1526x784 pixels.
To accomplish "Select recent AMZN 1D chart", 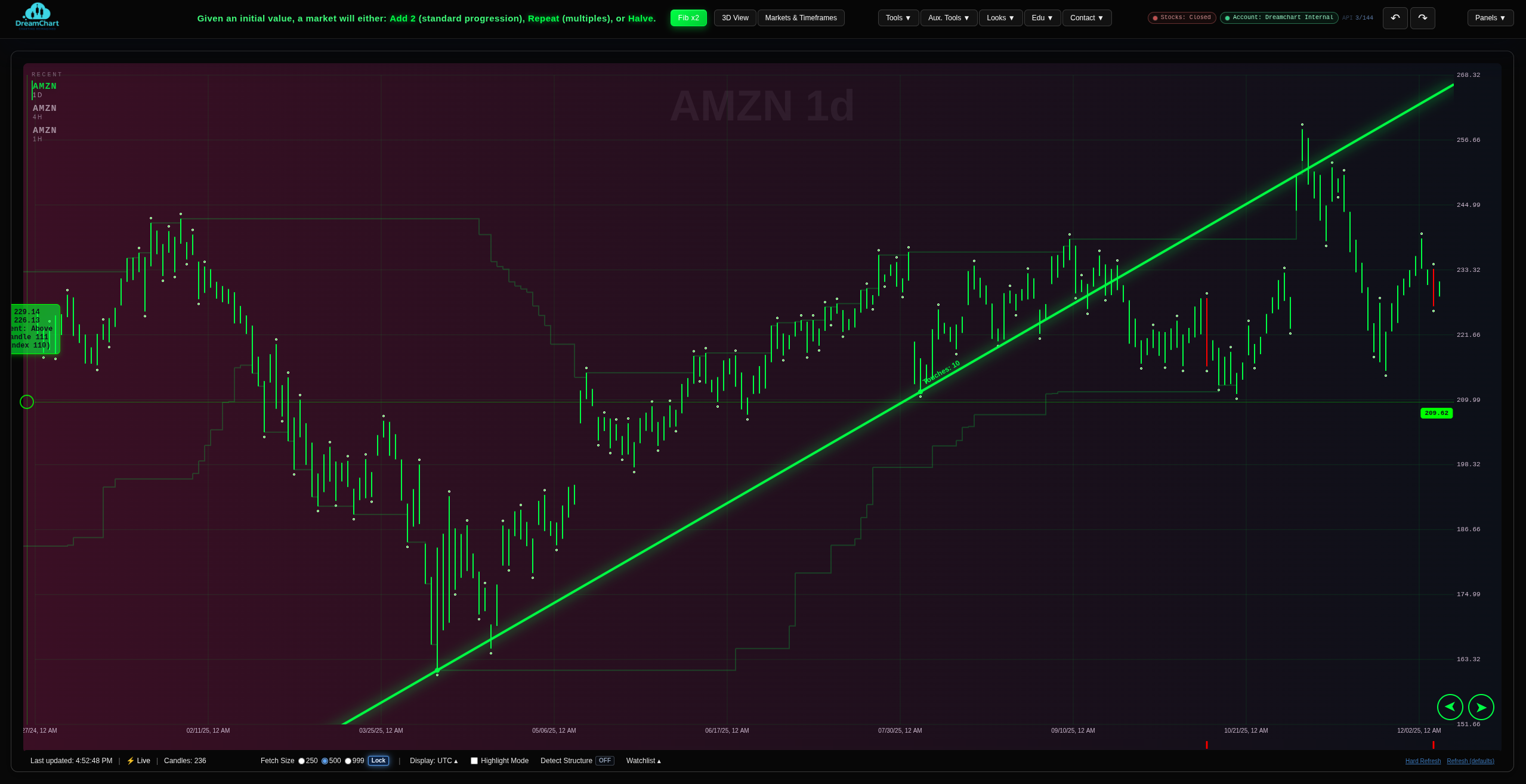I will [45, 90].
